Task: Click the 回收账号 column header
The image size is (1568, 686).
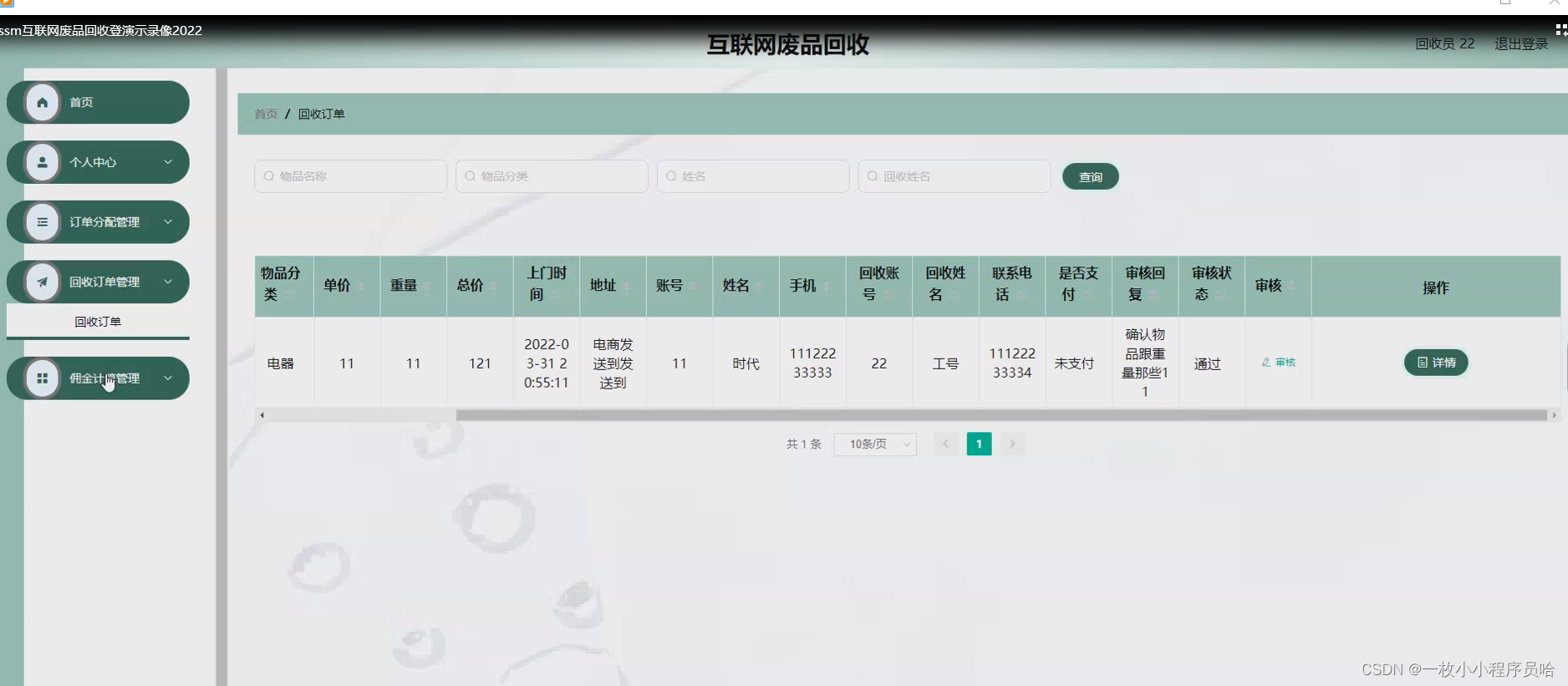Action: [879, 287]
